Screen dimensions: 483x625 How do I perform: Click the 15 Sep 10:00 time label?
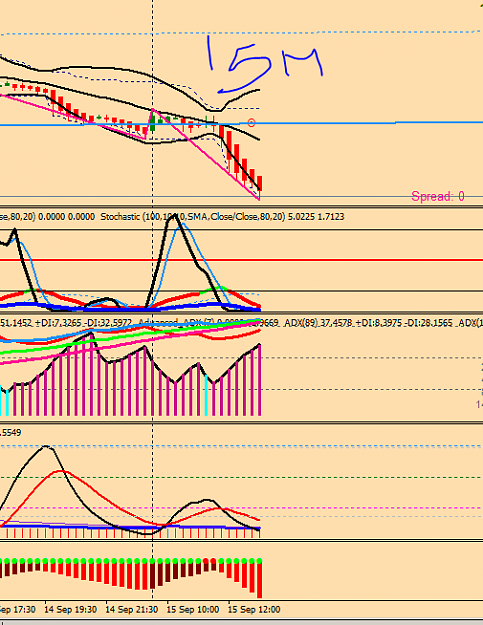(192, 609)
